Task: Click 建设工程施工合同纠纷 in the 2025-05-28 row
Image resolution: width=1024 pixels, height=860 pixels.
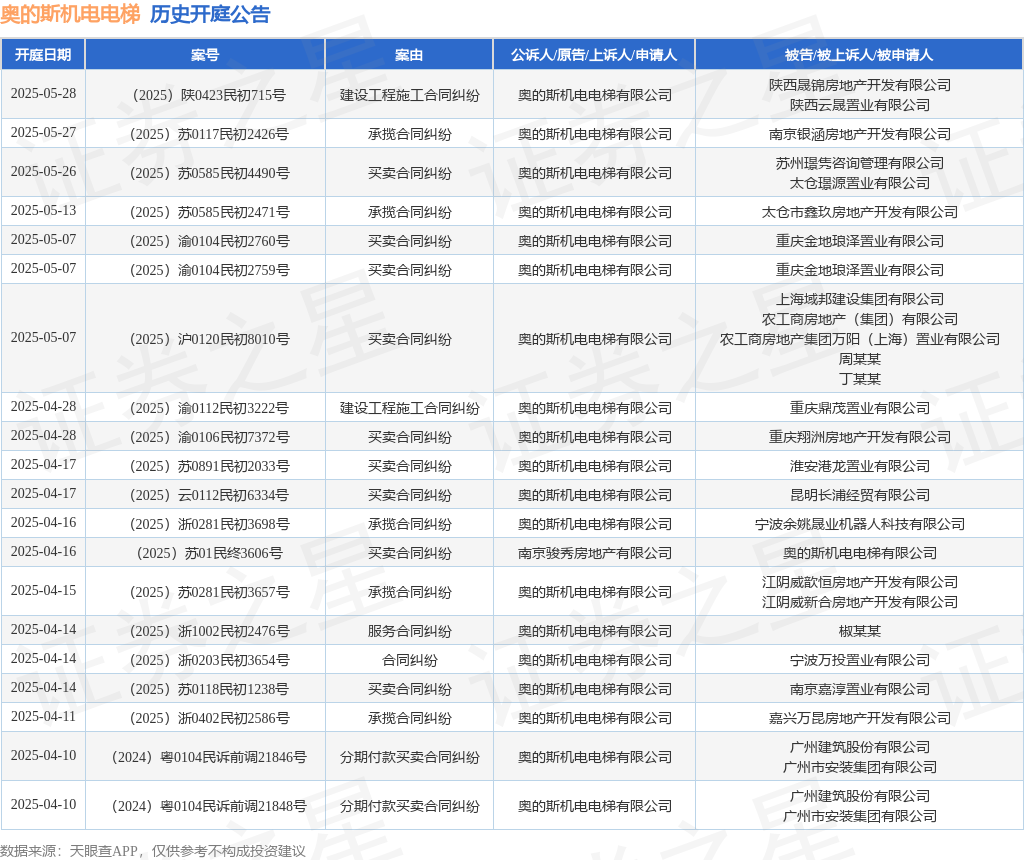Action: pos(409,95)
